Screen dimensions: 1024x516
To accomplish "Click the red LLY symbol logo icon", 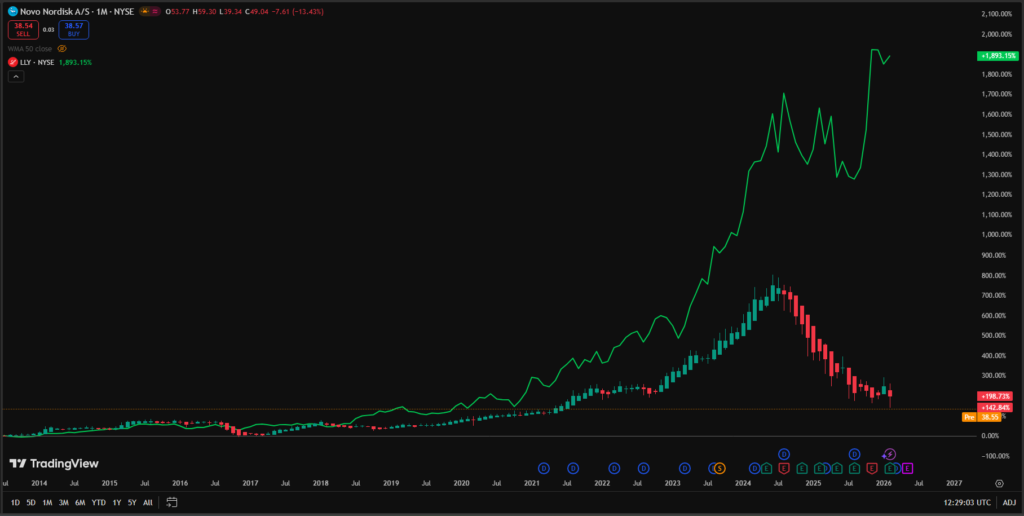I will pyautogui.click(x=12, y=62).
